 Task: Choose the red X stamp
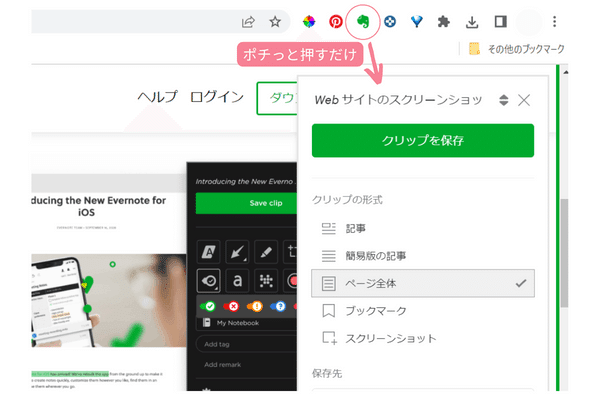coord(232,306)
